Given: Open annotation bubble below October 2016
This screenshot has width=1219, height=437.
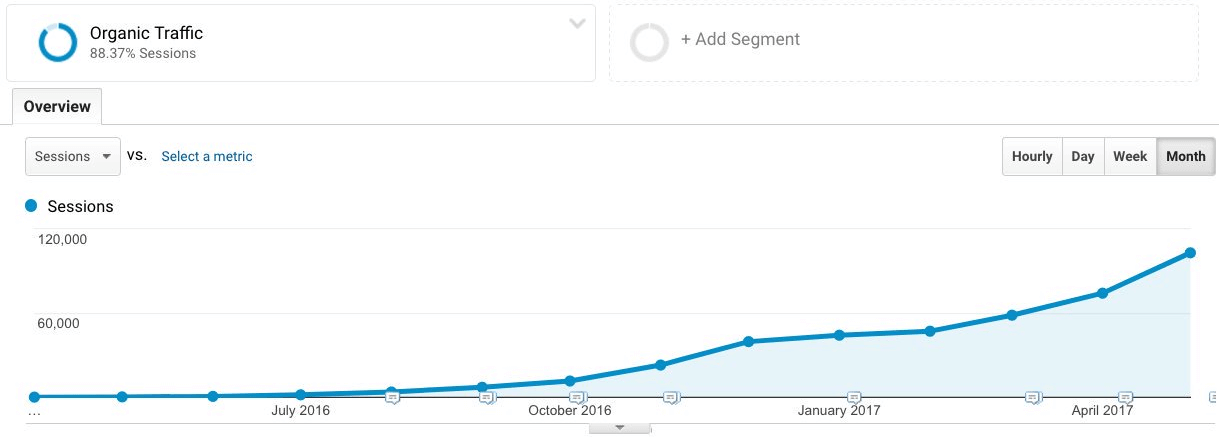Looking at the screenshot, I should coord(577,397).
